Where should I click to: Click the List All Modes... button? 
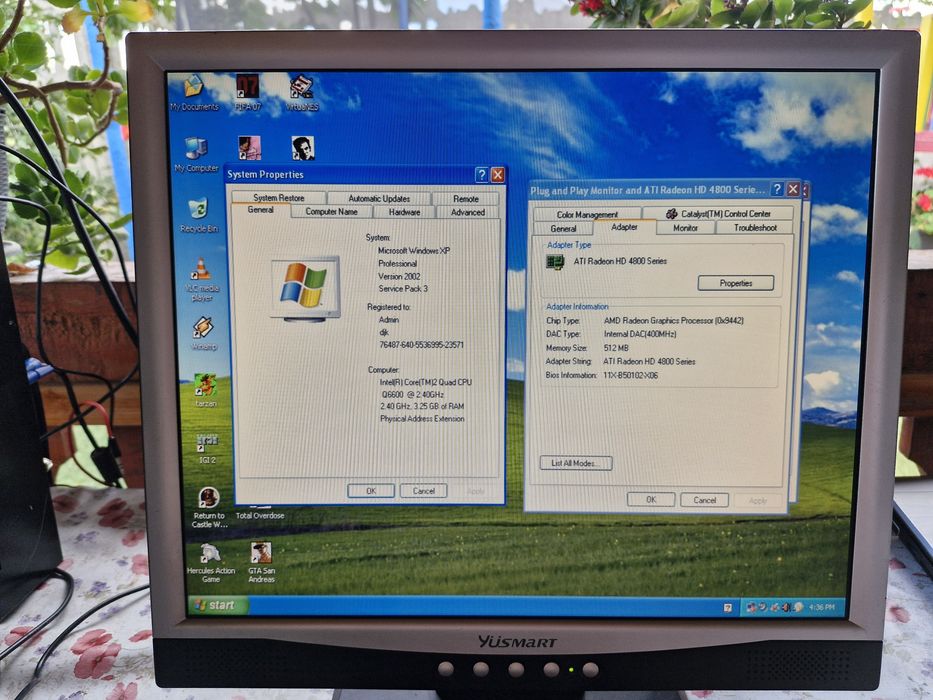point(575,463)
